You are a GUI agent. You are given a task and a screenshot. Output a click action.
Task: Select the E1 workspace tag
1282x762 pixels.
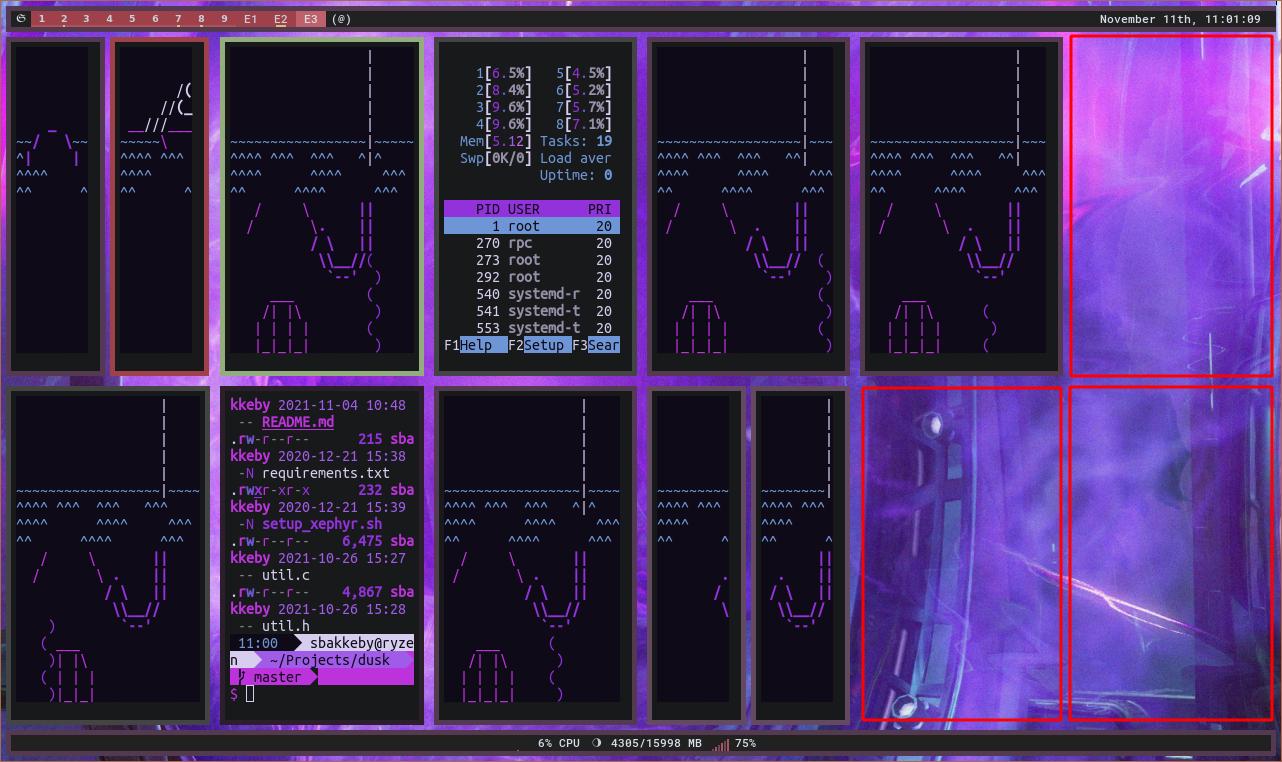click(x=250, y=19)
